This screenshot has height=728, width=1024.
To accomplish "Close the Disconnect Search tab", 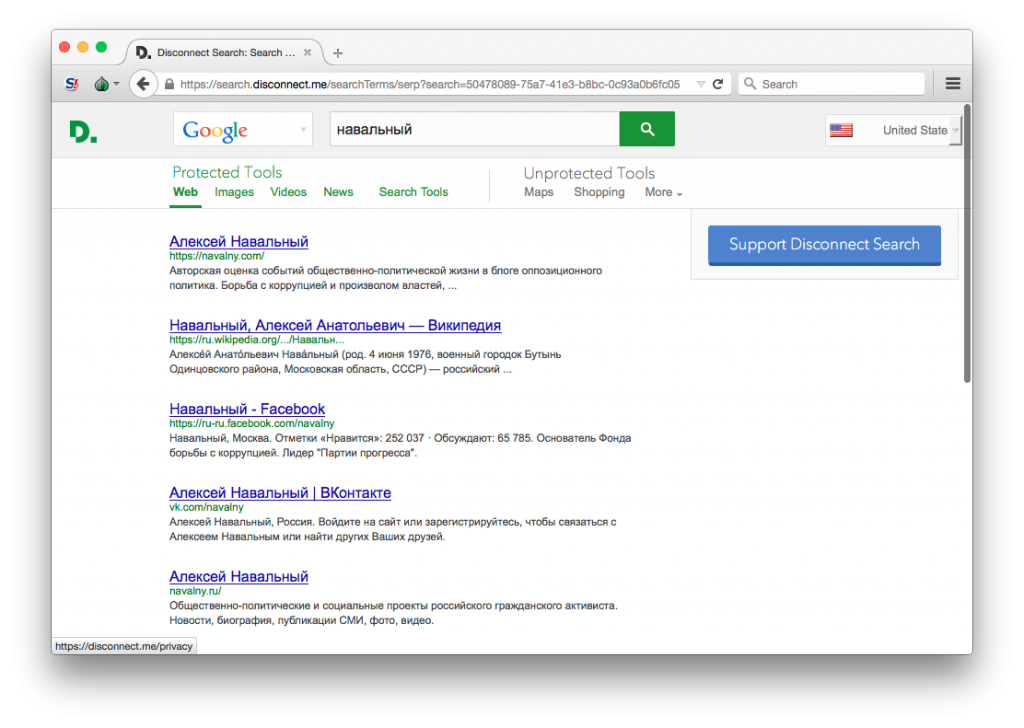I will click(x=308, y=52).
